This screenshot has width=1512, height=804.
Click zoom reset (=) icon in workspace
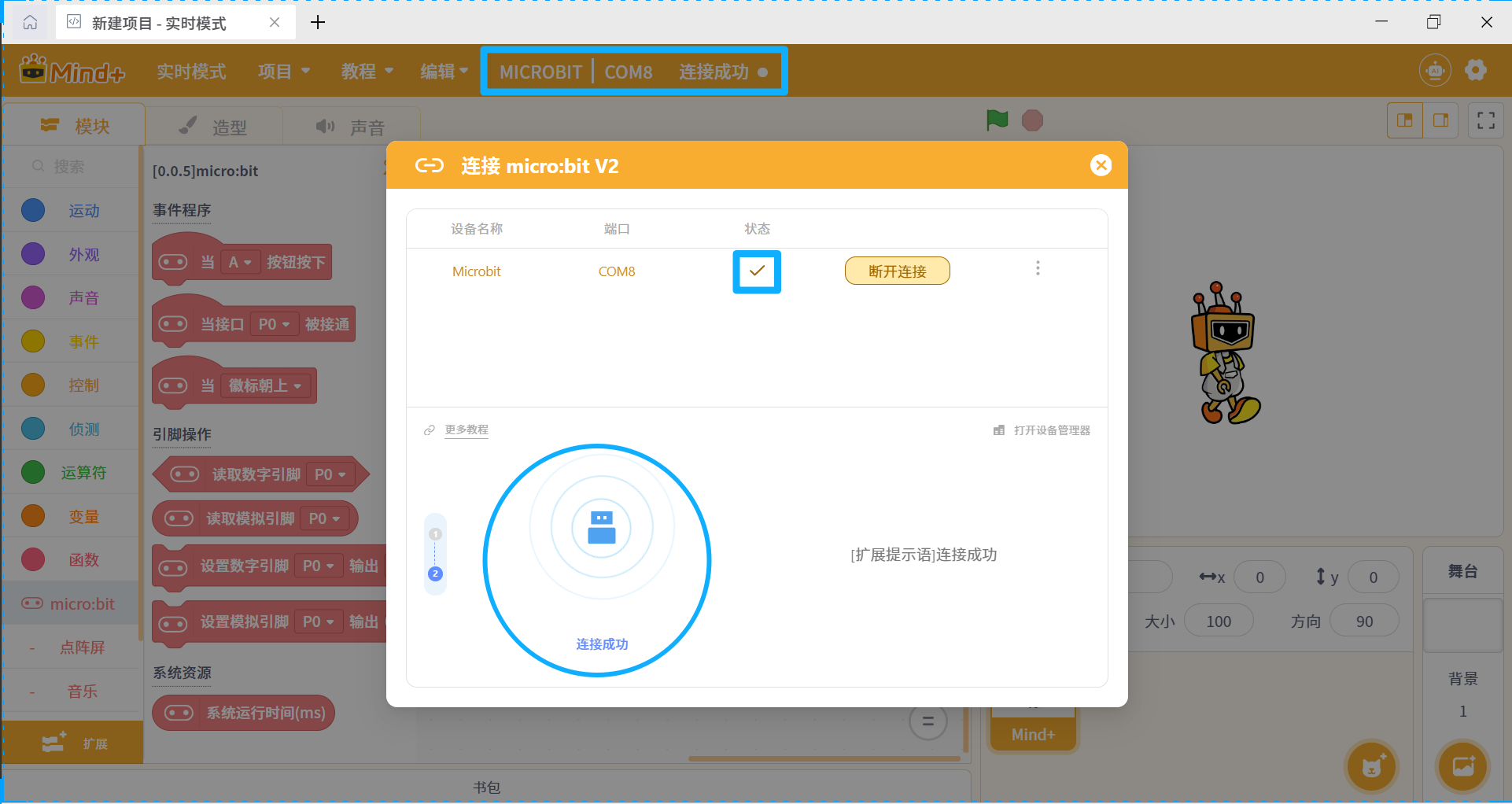[927, 721]
